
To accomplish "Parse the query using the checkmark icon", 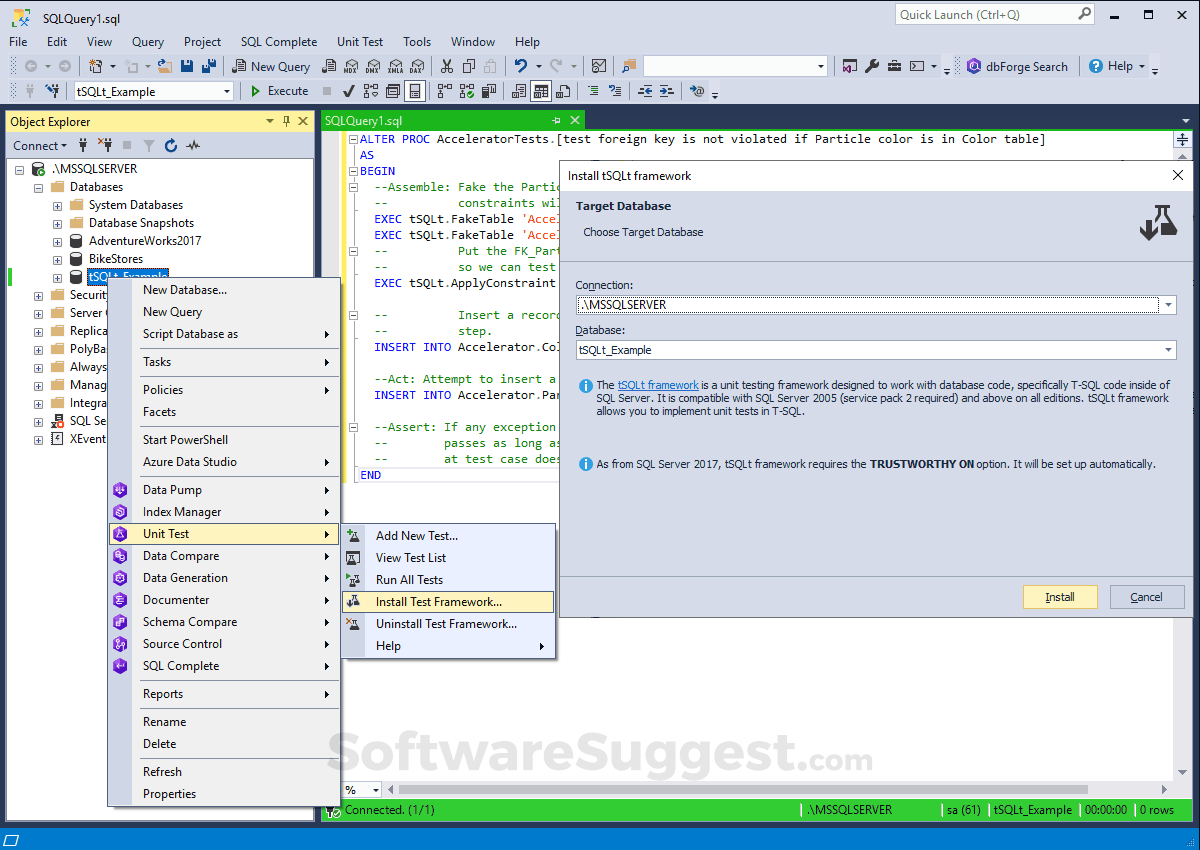I will 347,91.
